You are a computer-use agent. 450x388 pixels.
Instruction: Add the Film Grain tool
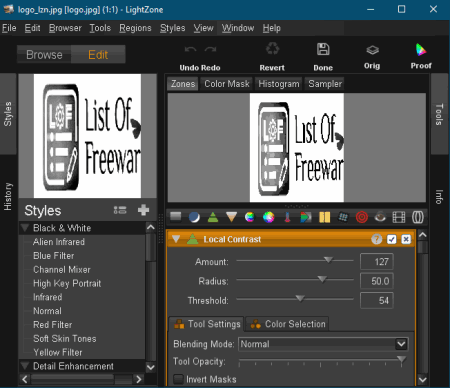pyautogui.click(x=399, y=217)
